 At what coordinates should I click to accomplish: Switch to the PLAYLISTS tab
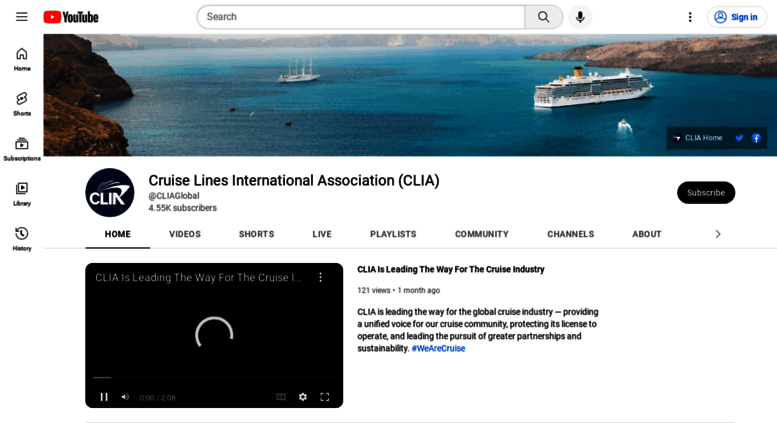pyautogui.click(x=393, y=234)
